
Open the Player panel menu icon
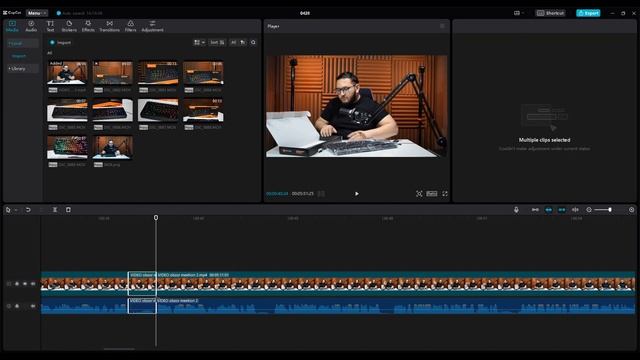pos(442,26)
